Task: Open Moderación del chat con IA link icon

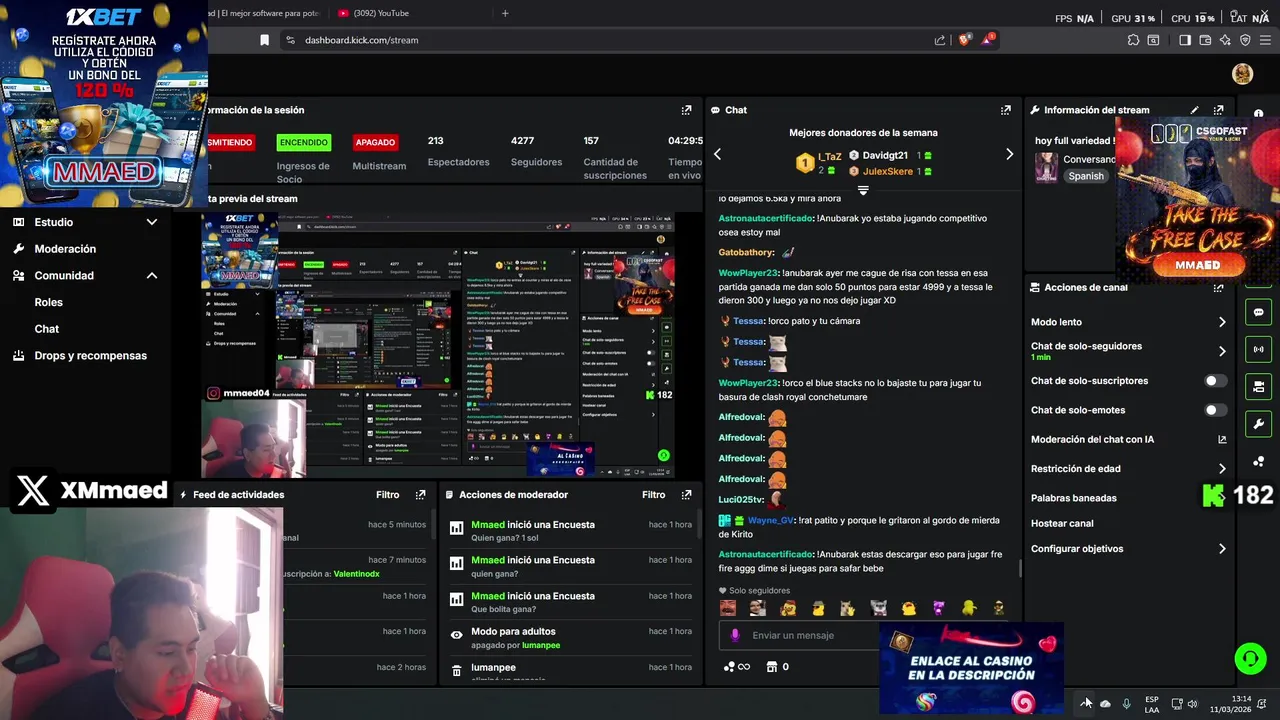Action: (1222, 439)
